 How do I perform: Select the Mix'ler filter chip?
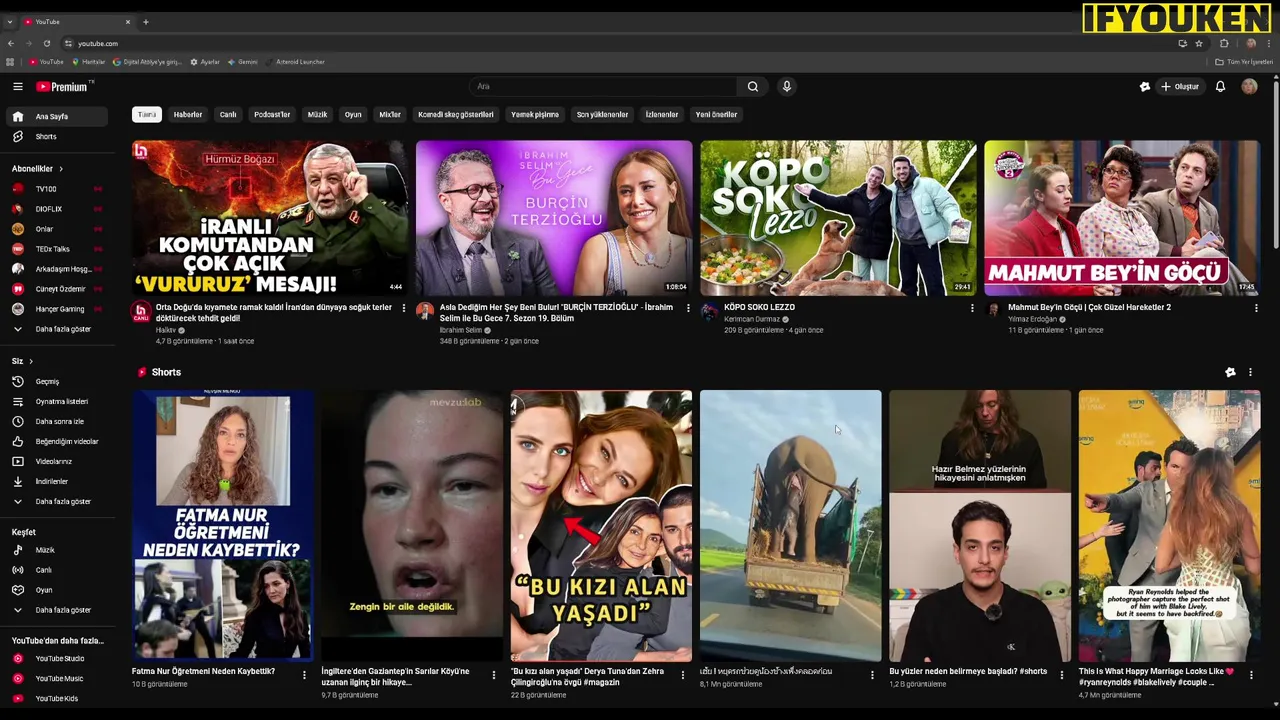pos(390,114)
